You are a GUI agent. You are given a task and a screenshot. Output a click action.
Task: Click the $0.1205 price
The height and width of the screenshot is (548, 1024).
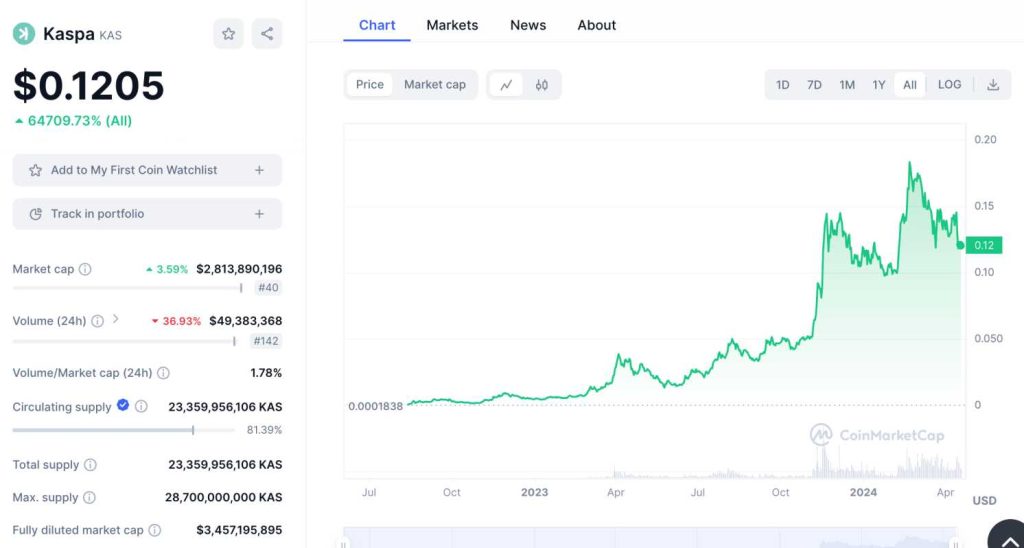click(89, 86)
